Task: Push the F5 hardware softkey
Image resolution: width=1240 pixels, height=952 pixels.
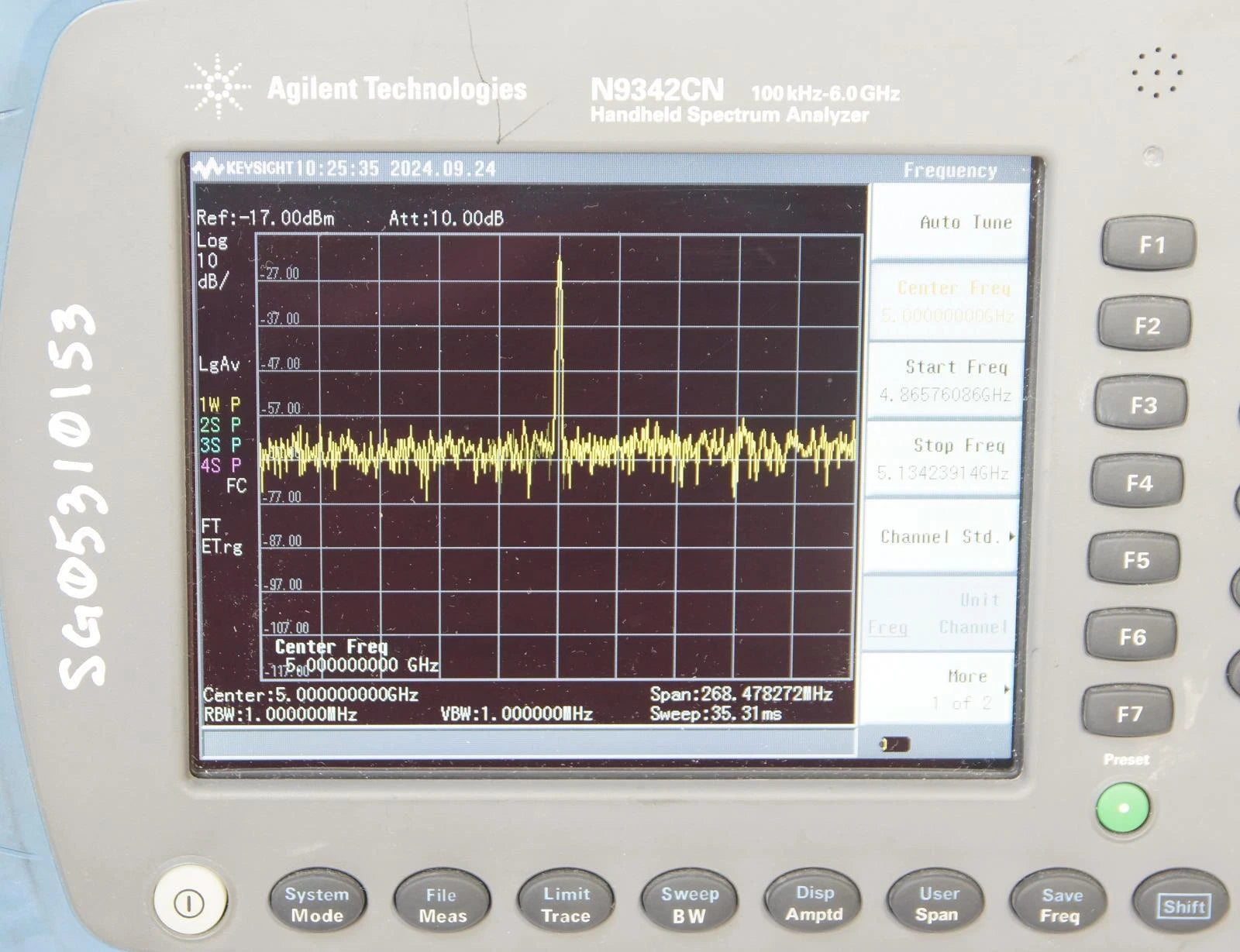Action: click(1135, 559)
